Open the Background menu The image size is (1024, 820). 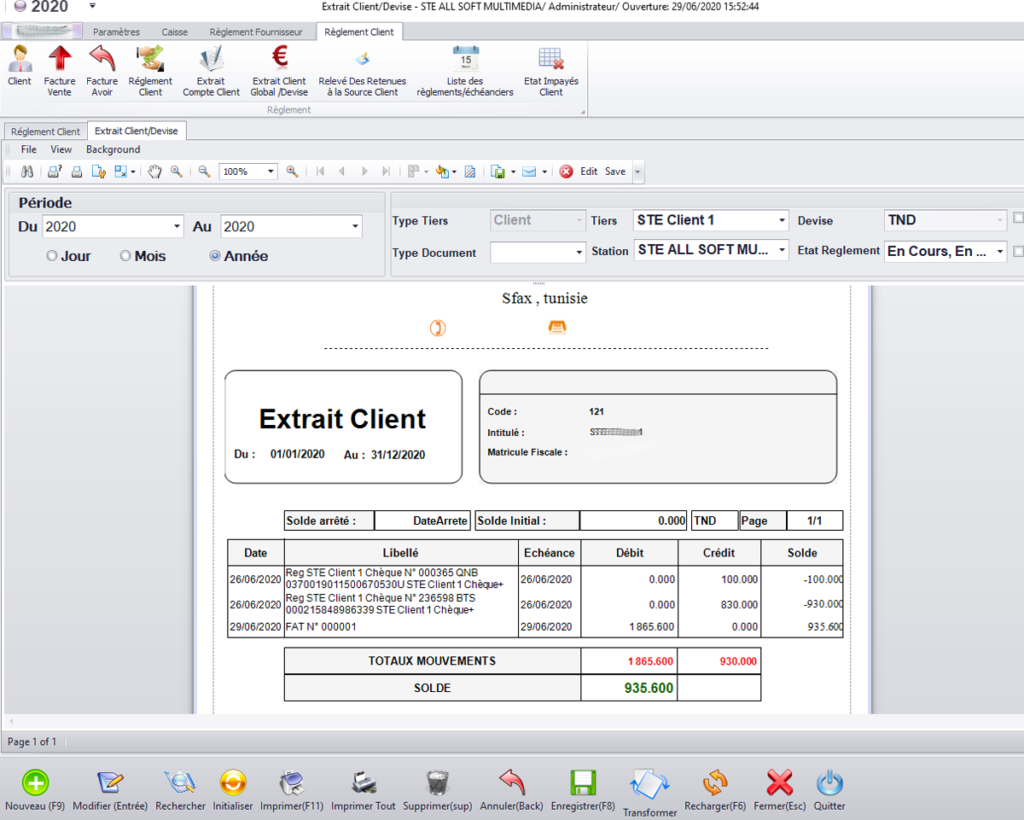[x=113, y=150]
